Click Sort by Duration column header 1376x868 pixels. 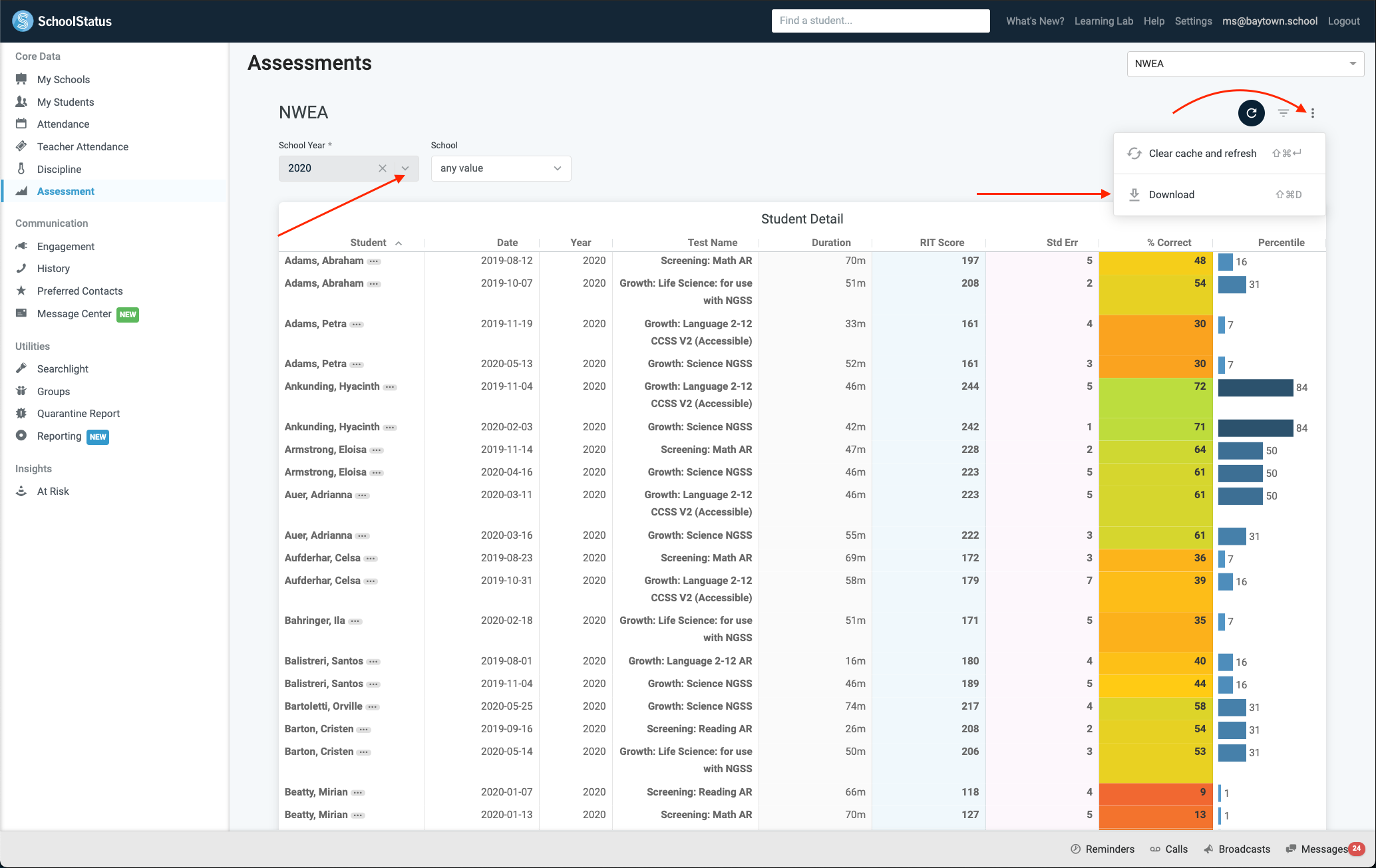(x=831, y=243)
